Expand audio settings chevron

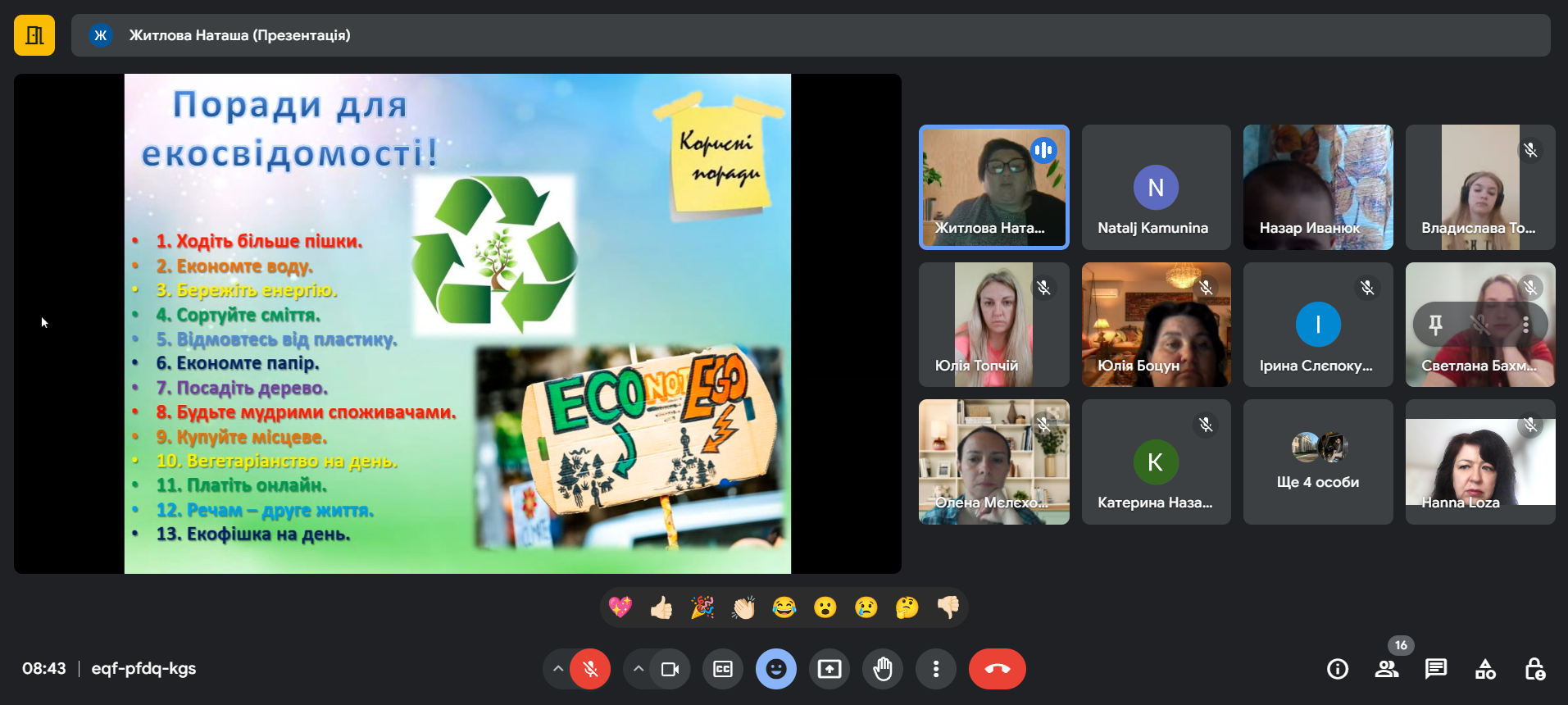tap(558, 669)
